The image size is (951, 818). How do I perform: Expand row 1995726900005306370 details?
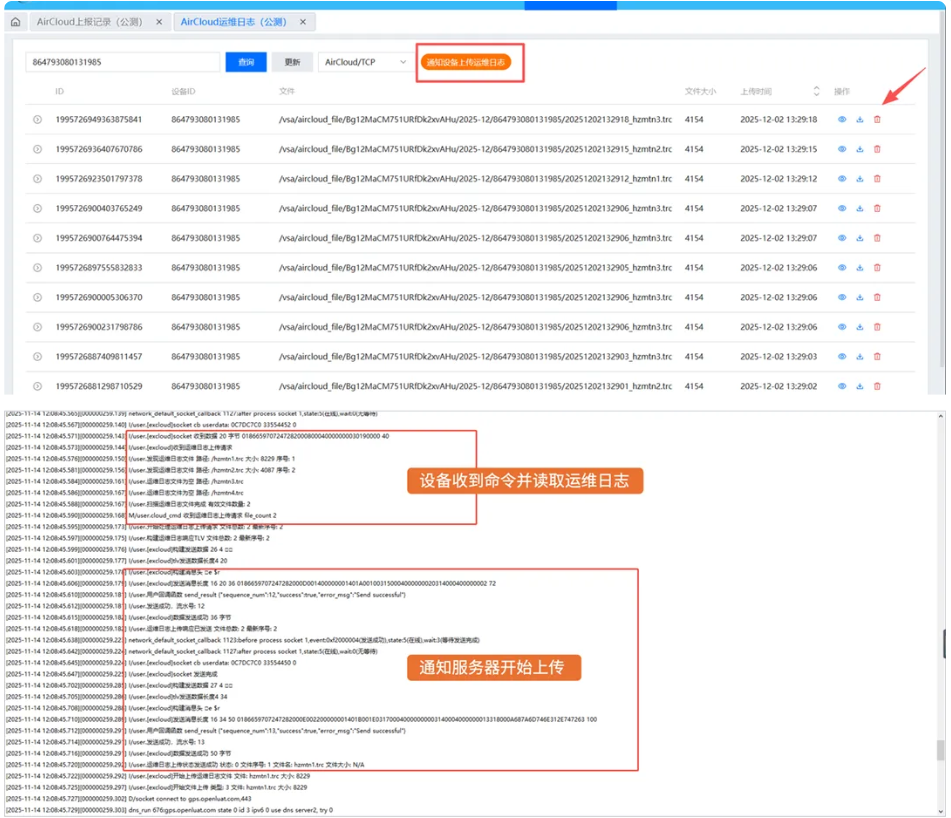tap(38, 298)
